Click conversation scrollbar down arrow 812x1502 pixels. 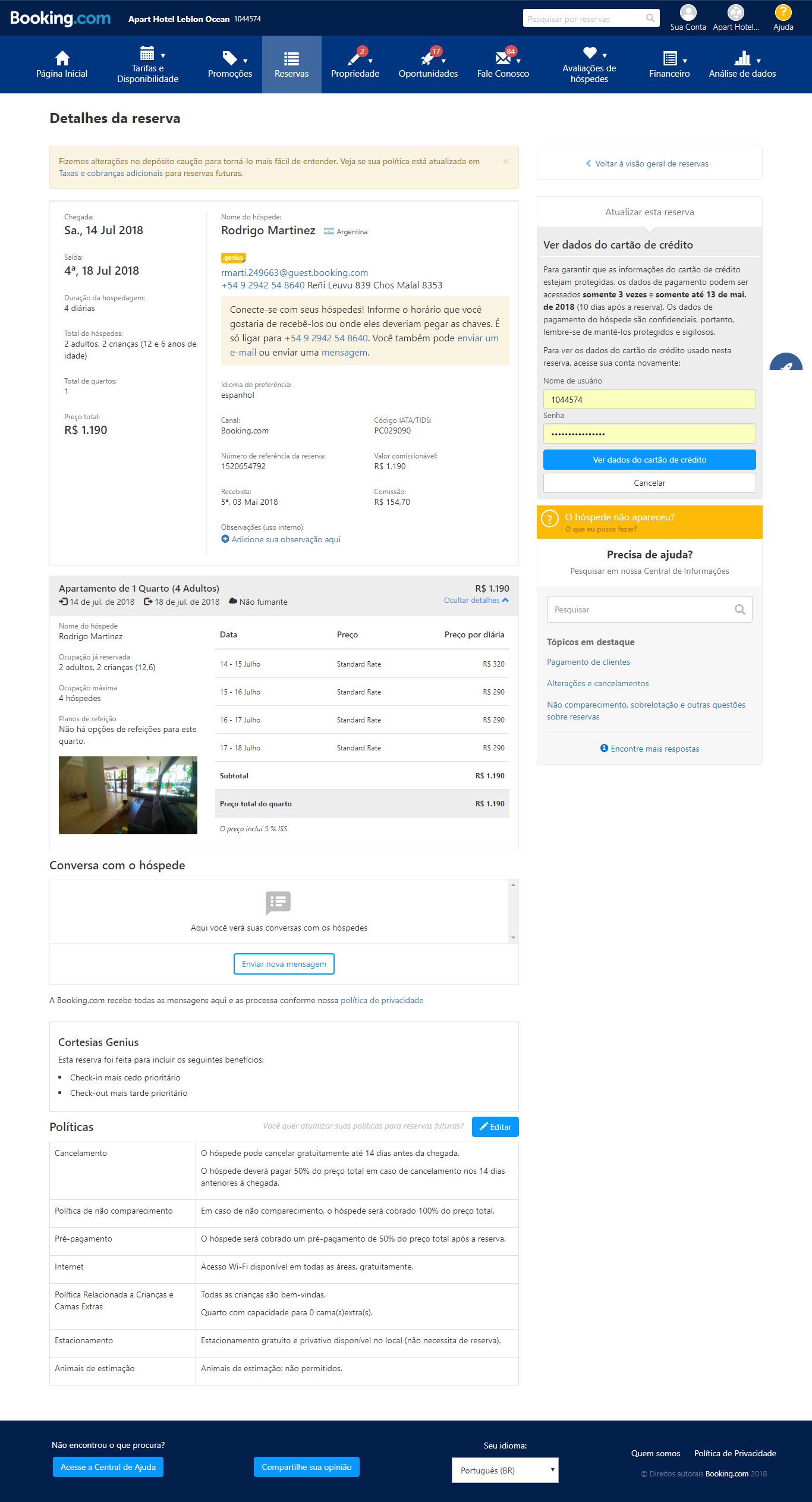pos(513,938)
